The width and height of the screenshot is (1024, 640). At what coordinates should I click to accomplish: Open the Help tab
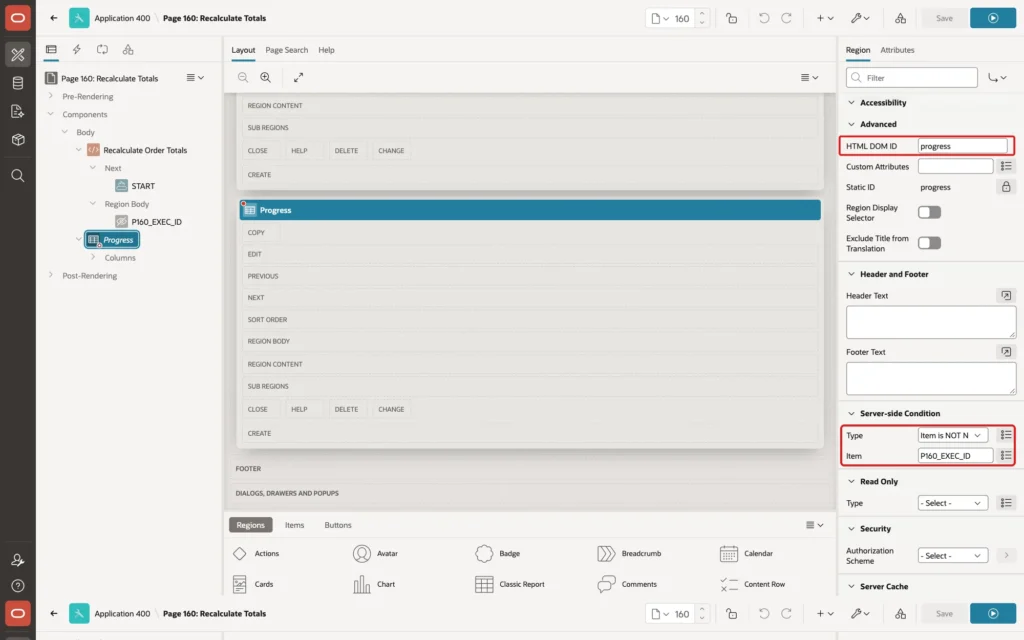tap(326, 50)
